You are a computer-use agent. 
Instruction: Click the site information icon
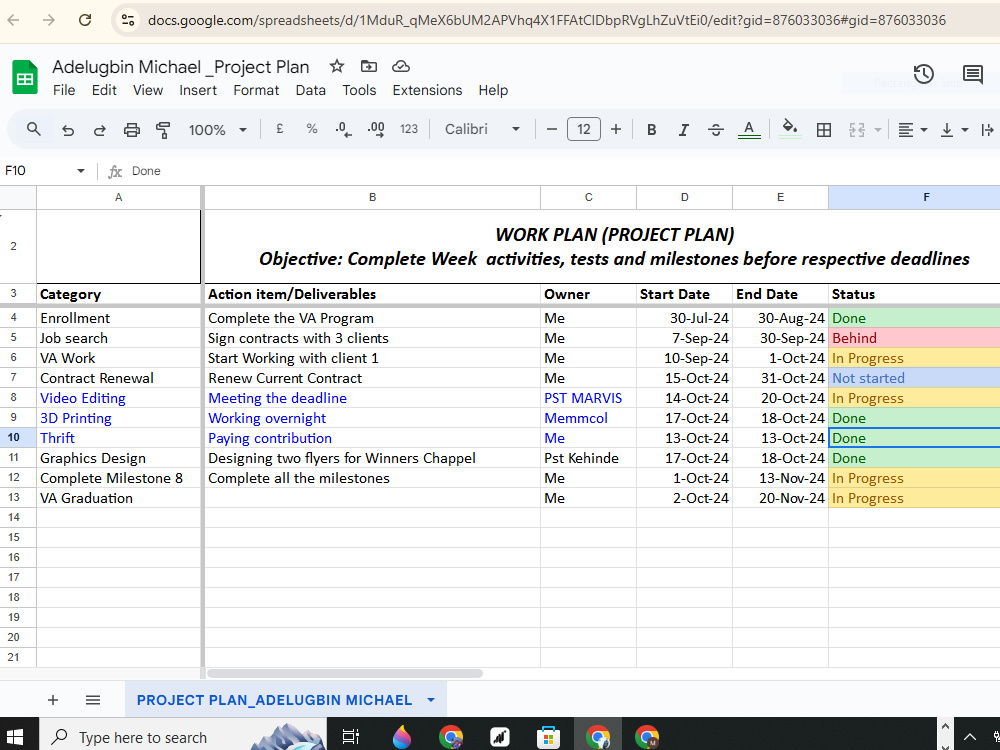(x=128, y=20)
